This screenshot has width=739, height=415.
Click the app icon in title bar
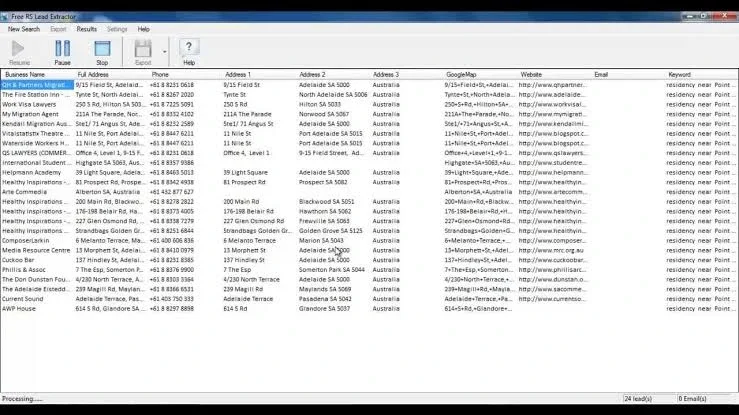pos(5,16)
